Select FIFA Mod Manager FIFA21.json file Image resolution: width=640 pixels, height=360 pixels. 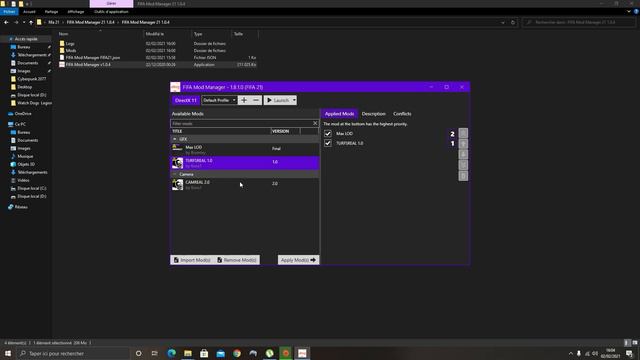tap(93, 58)
